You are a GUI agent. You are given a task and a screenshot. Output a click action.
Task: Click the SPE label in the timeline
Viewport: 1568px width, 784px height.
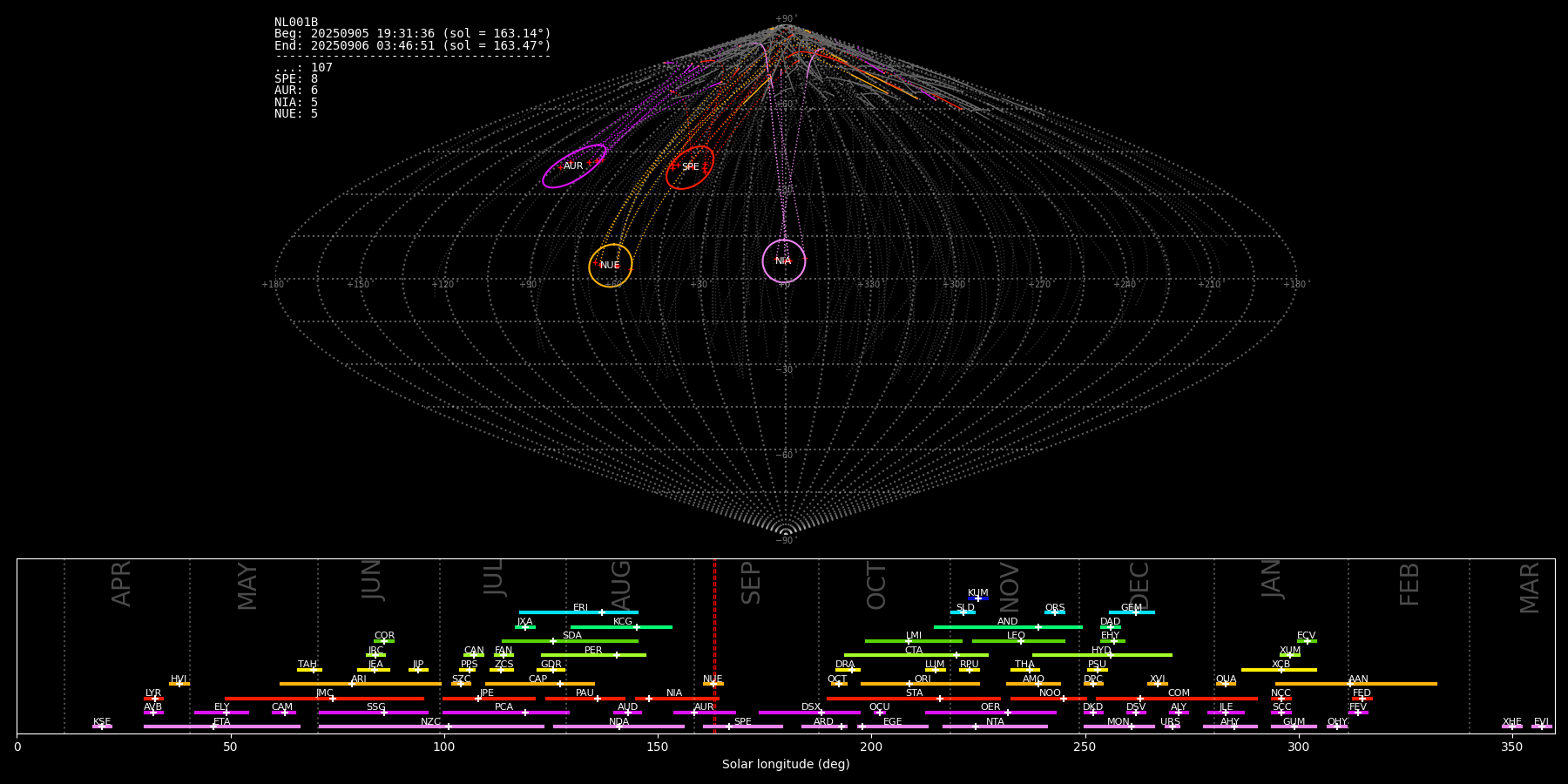[743, 722]
